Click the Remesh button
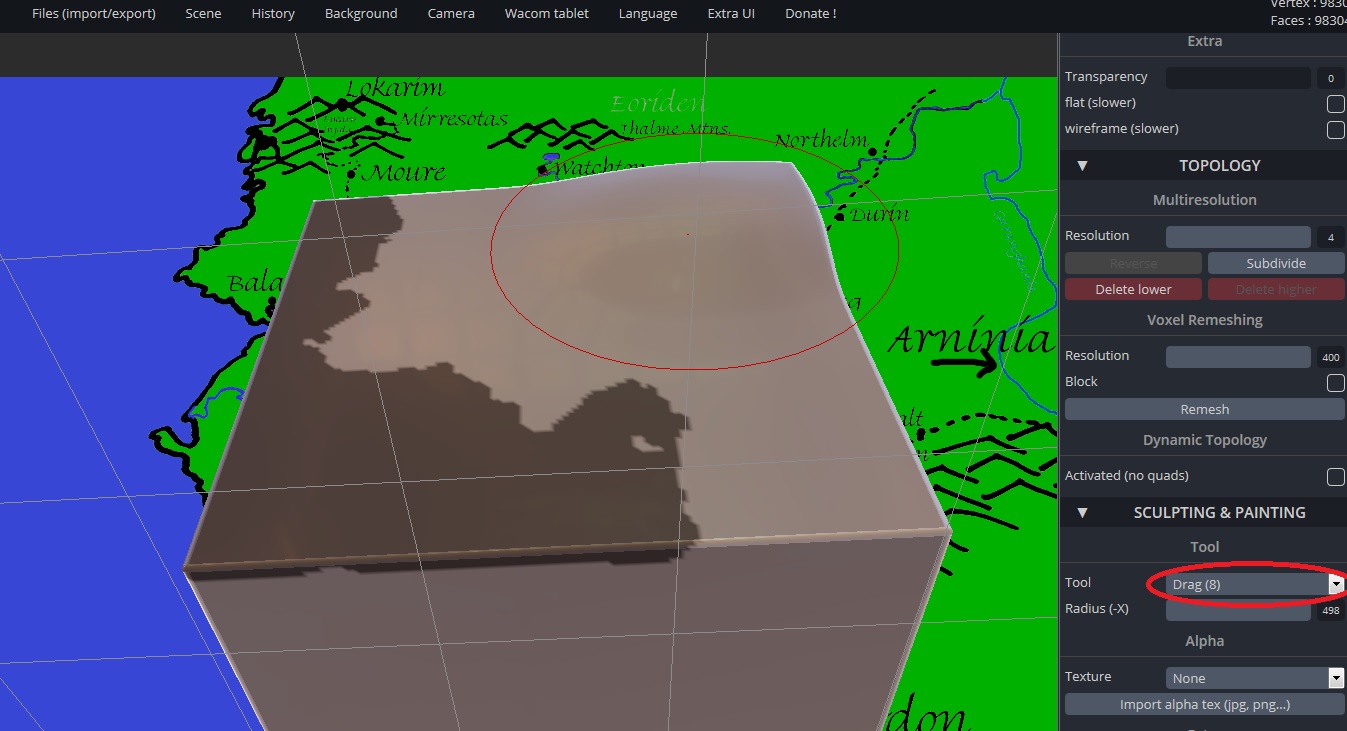Viewport: 1347px width, 731px height. coord(1205,409)
